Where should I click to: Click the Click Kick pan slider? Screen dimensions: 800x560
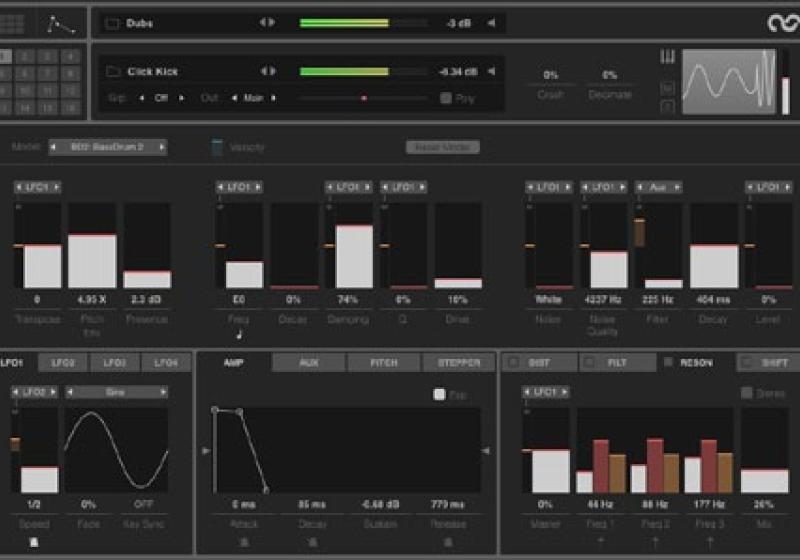[x=364, y=98]
